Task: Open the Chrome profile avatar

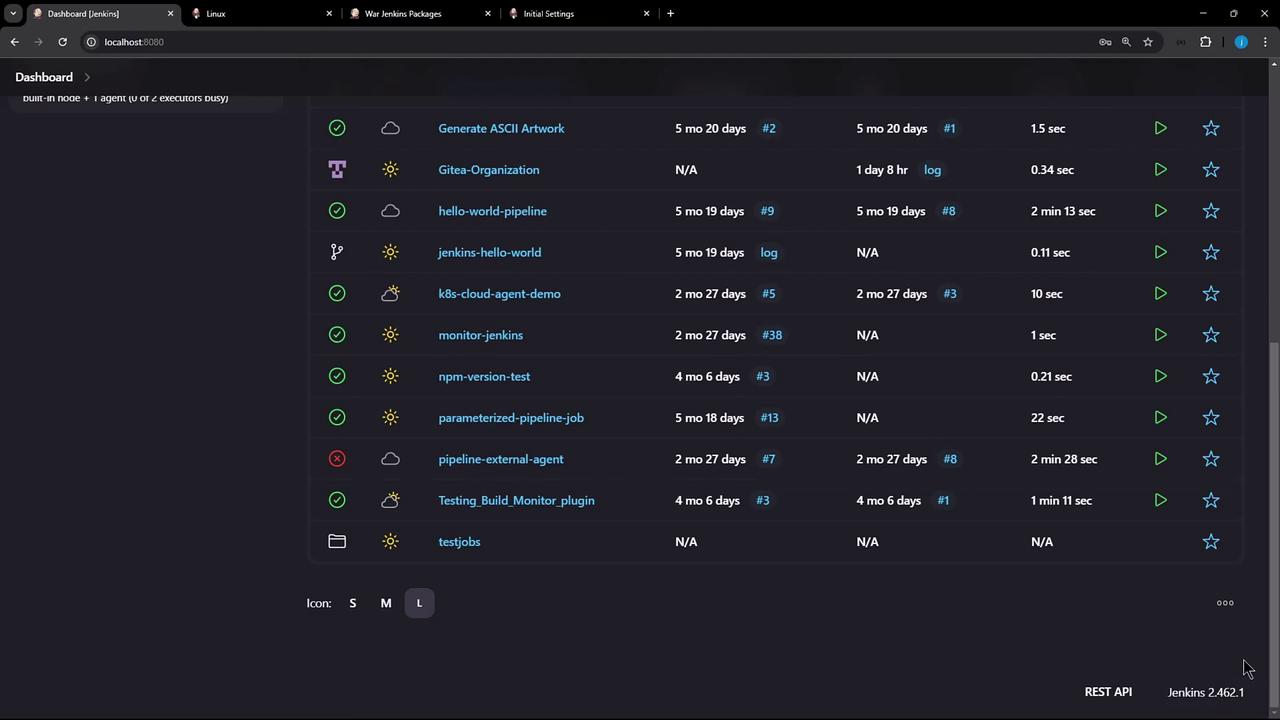Action: pos(1241,42)
